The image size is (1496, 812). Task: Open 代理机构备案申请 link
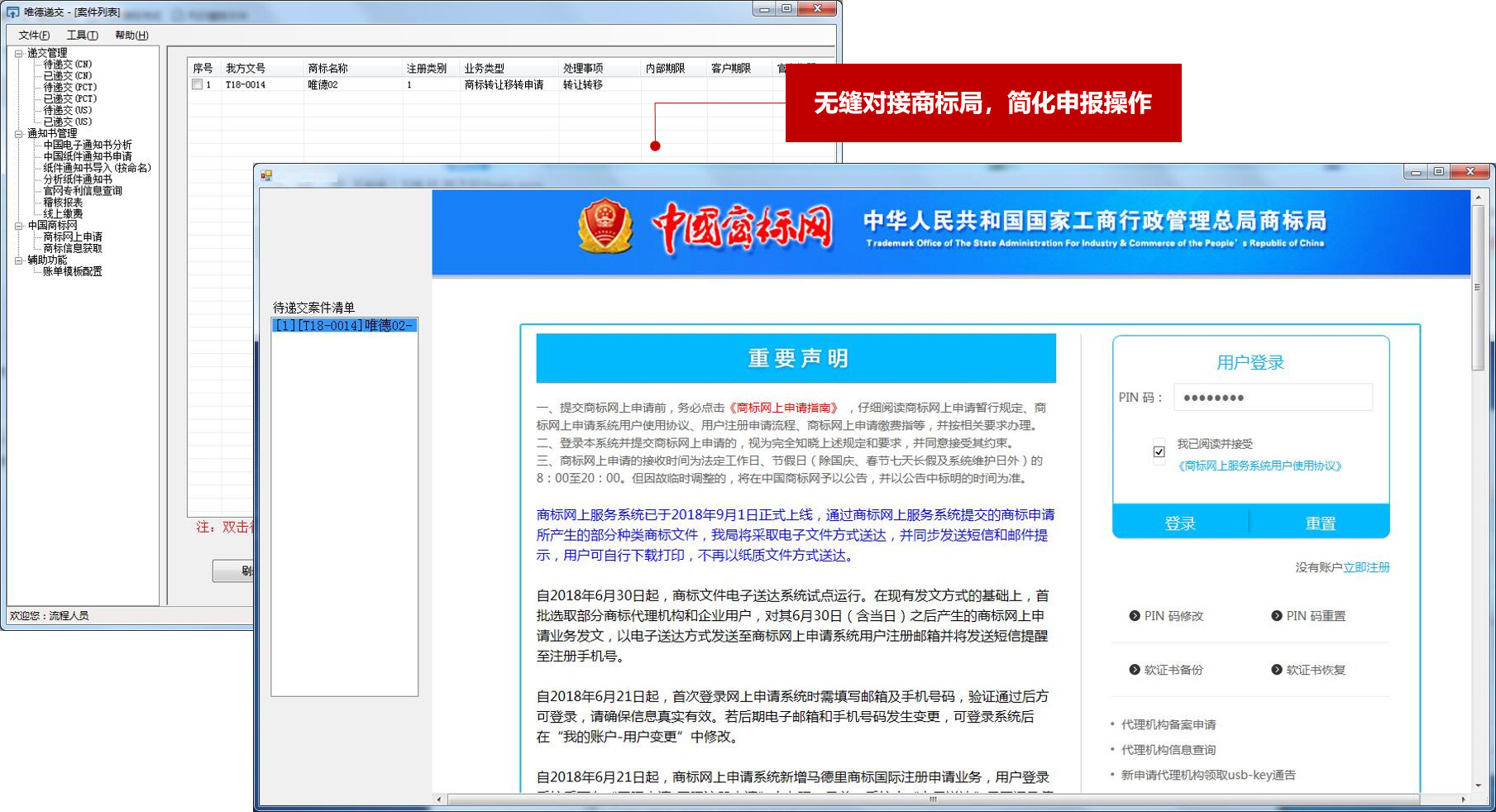click(1168, 724)
